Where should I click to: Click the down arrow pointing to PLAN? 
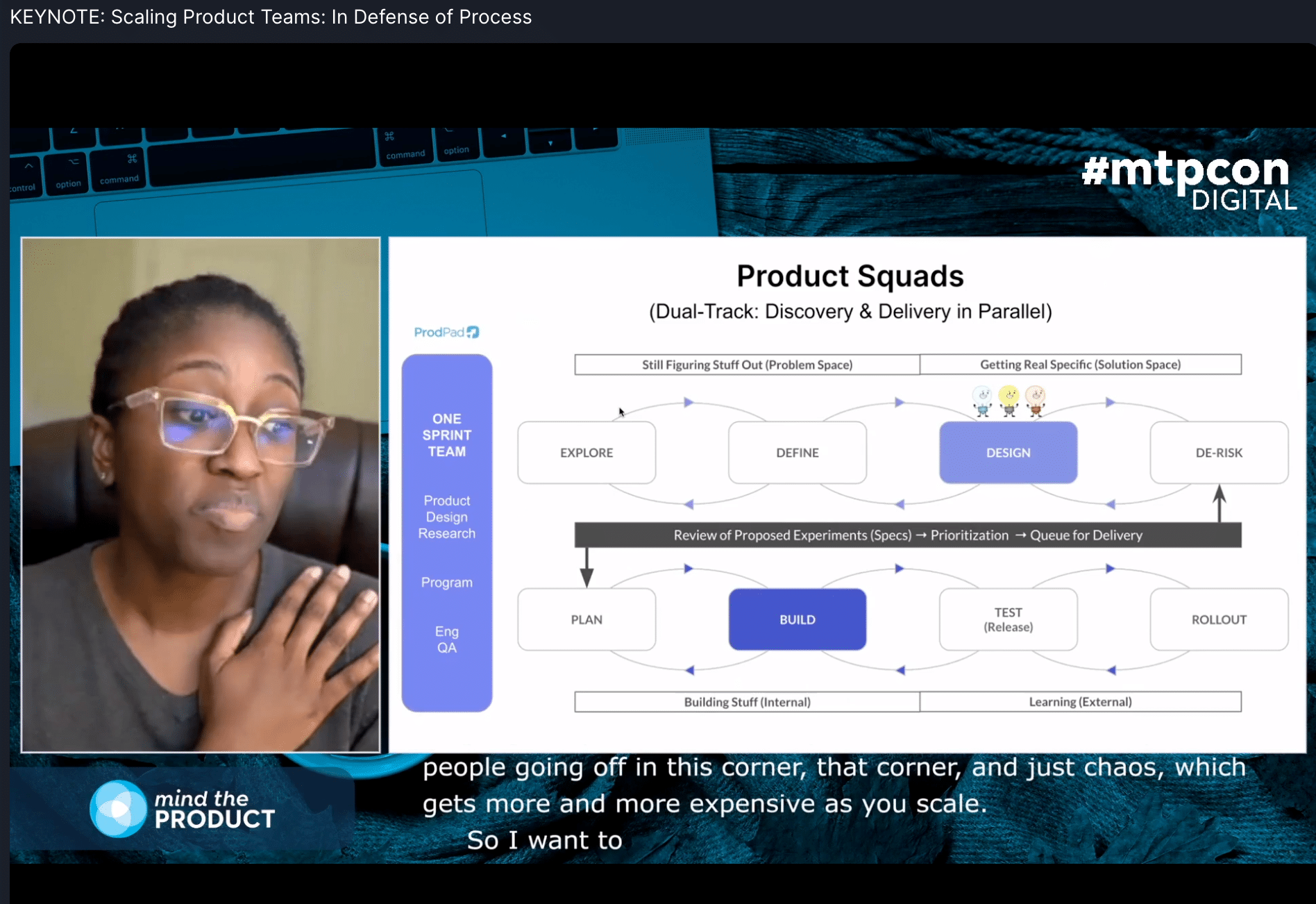pos(587,568)
